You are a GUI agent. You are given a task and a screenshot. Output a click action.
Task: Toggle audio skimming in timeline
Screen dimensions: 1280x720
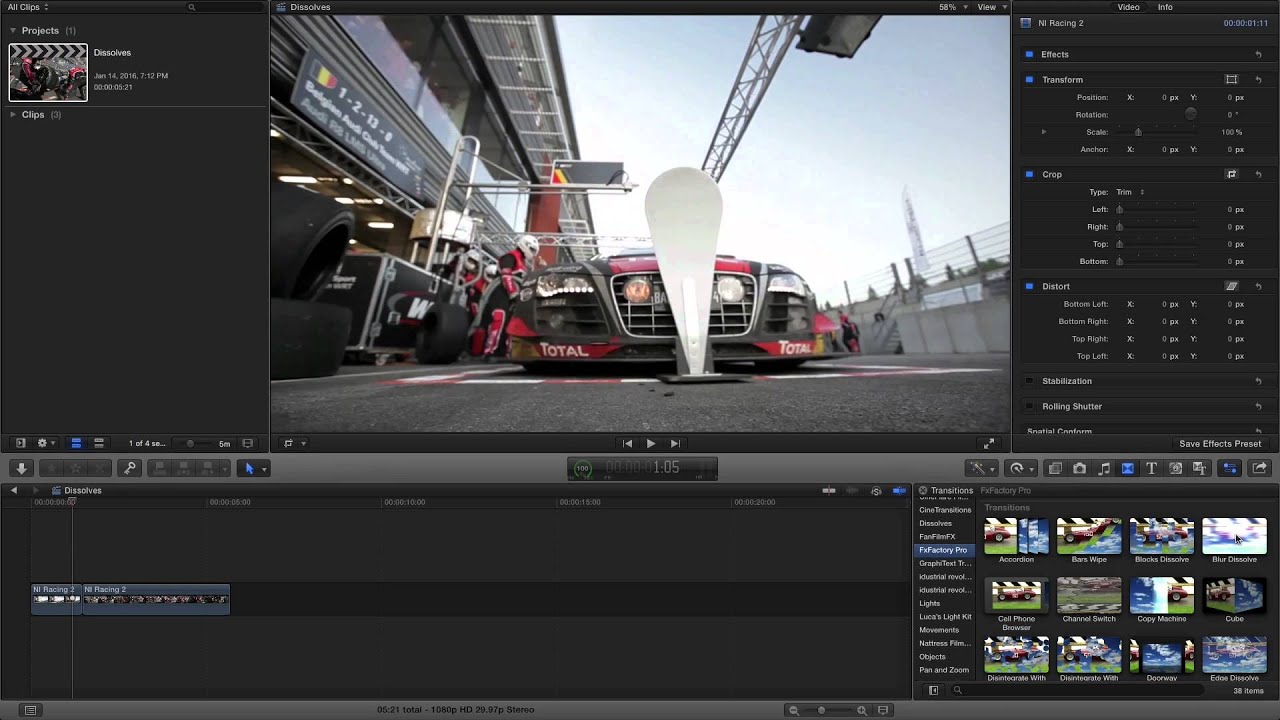(x=852, y=491)
